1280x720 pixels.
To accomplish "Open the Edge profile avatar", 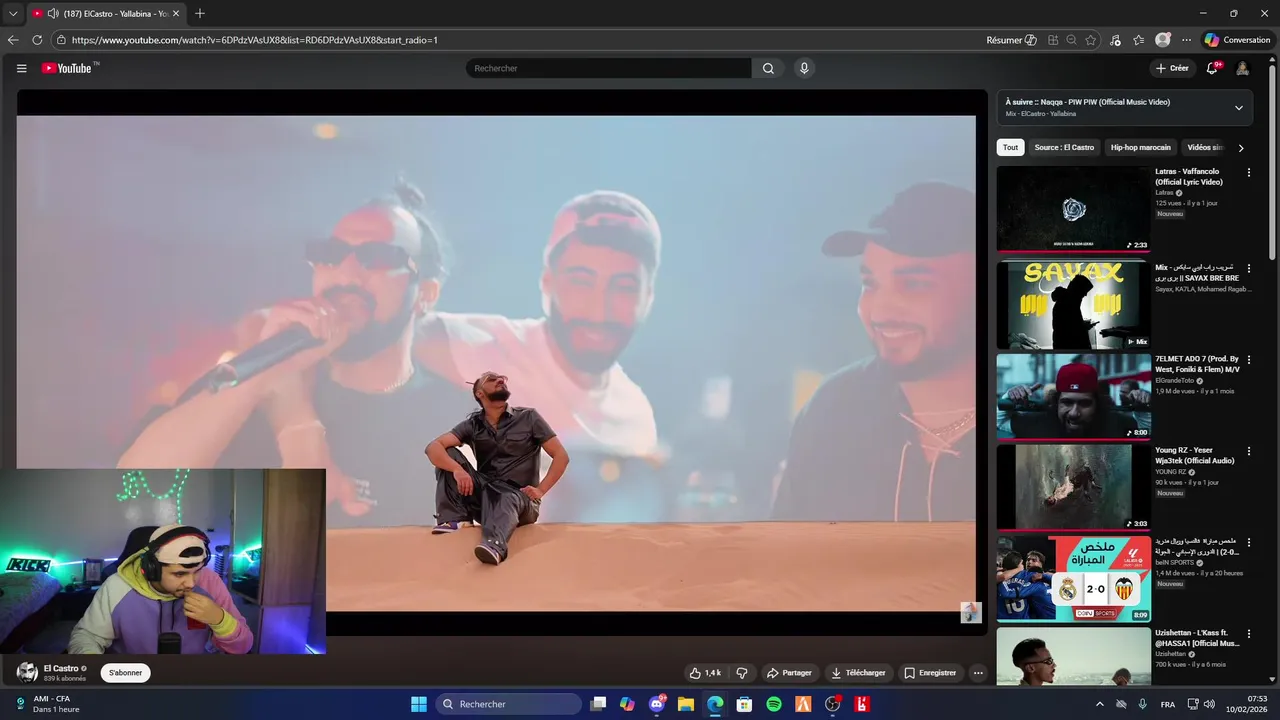I will (1162, 40).
